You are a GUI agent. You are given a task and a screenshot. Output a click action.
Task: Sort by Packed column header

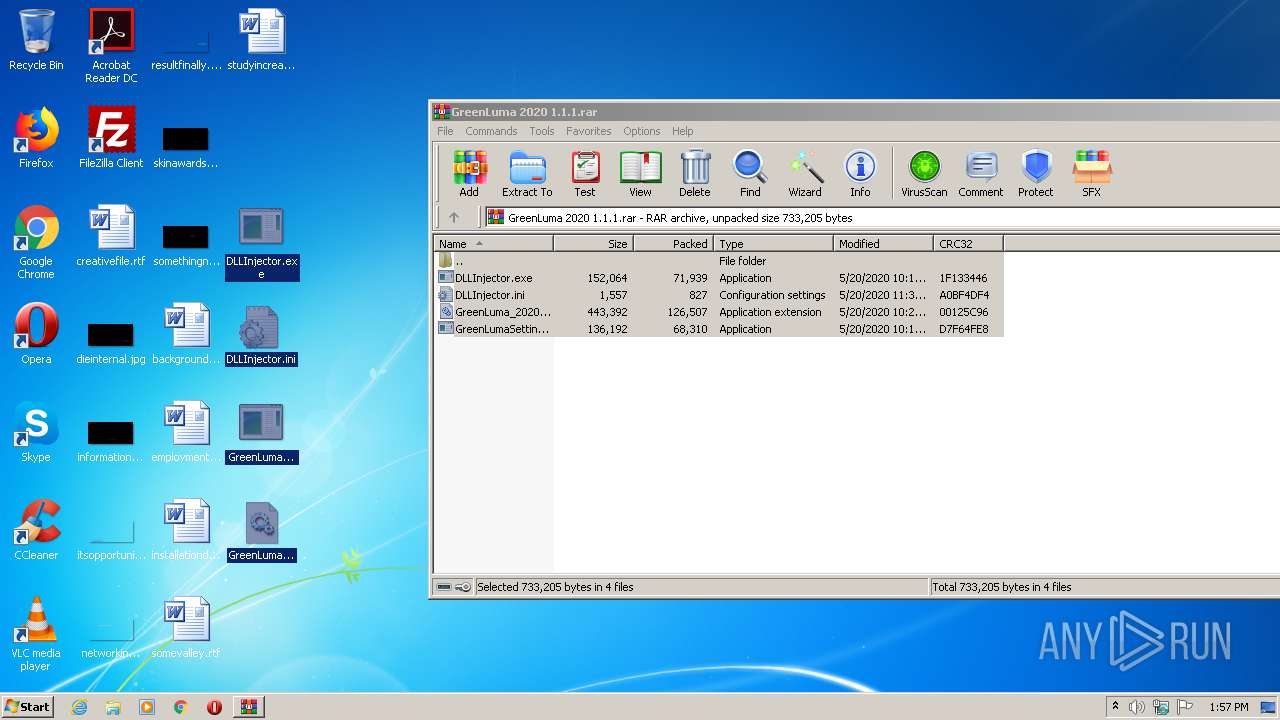(x=673, y=244)
